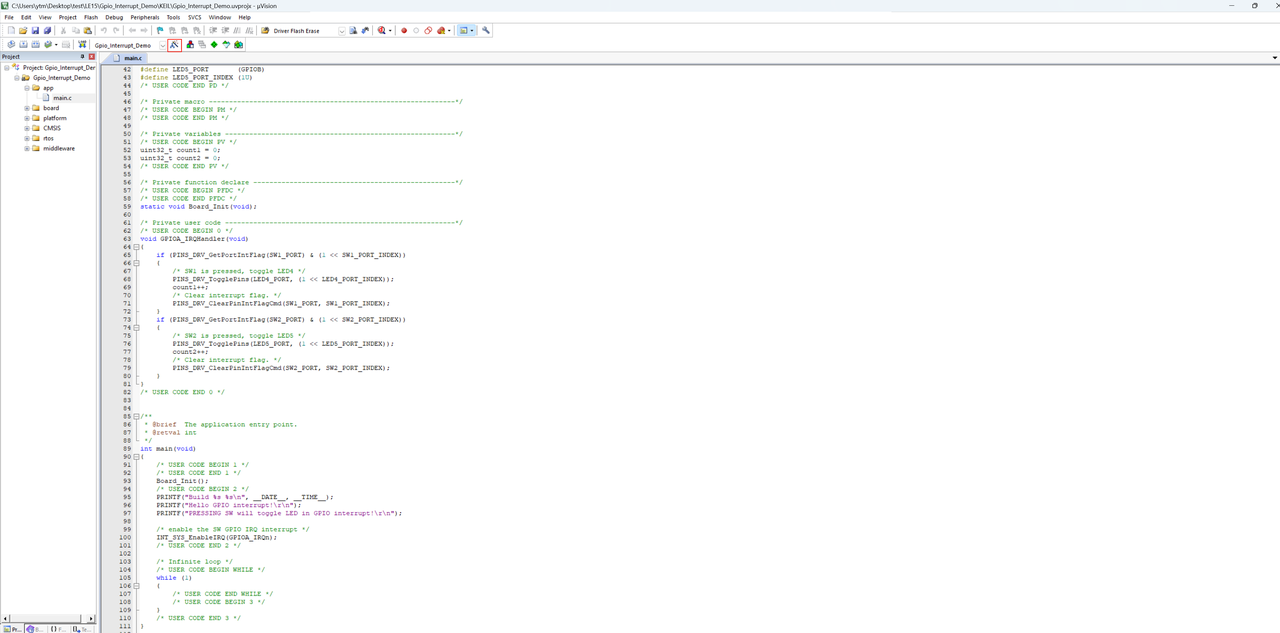This screenshot has height=633, width=1280.
Task: Open Manage Project Items icon
Action: [x=190, y=45]
